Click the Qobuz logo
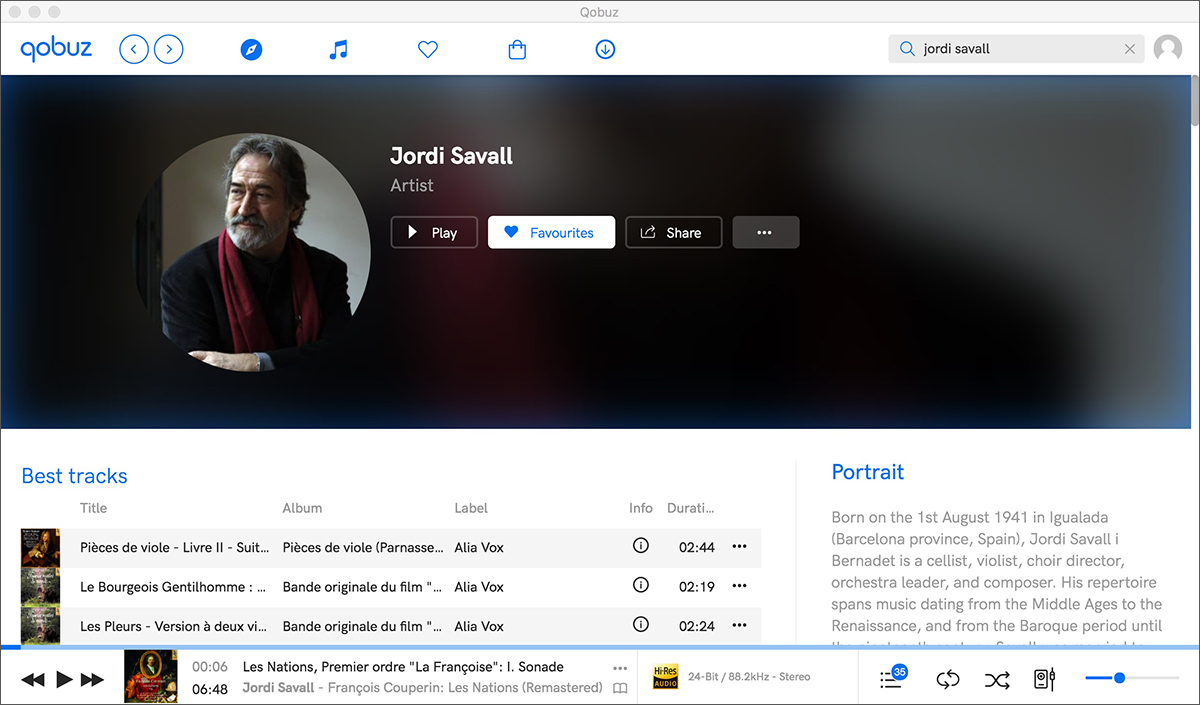The image size is (1200, 705). (56, 49)
